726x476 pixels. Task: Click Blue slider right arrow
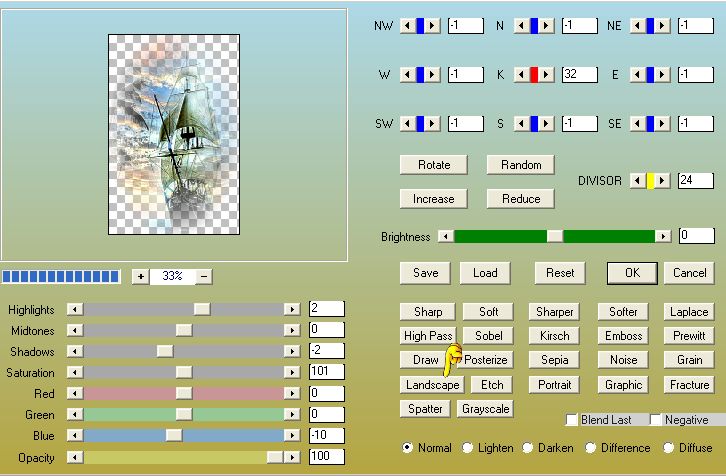292,435
